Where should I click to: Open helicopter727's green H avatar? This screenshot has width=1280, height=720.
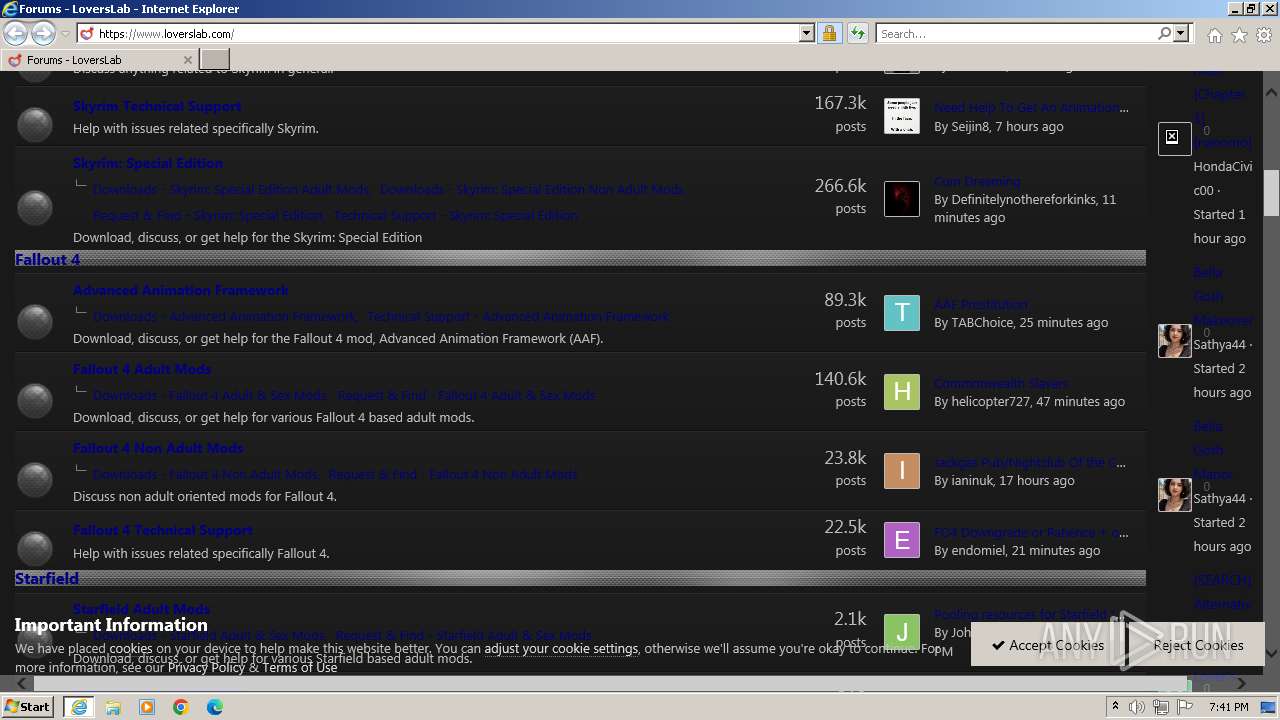tap(902, 392)
